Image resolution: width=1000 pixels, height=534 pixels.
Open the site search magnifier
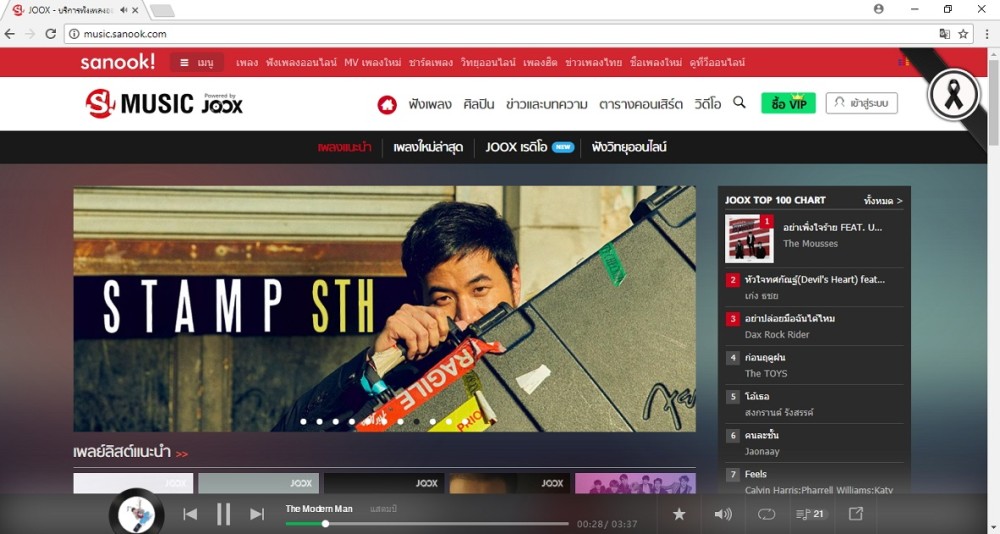point(739,102)
